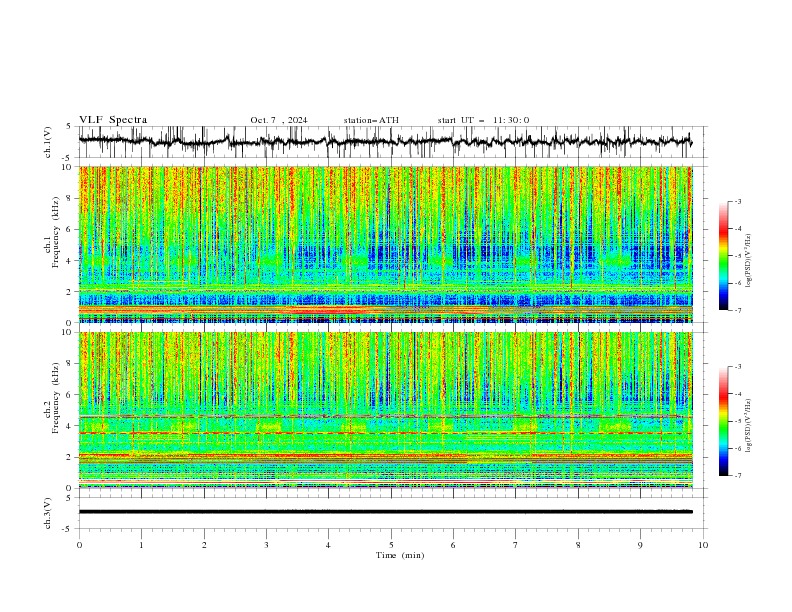Click time axis tick label "3"
The image size is (792, 612).
click(266, 545)
